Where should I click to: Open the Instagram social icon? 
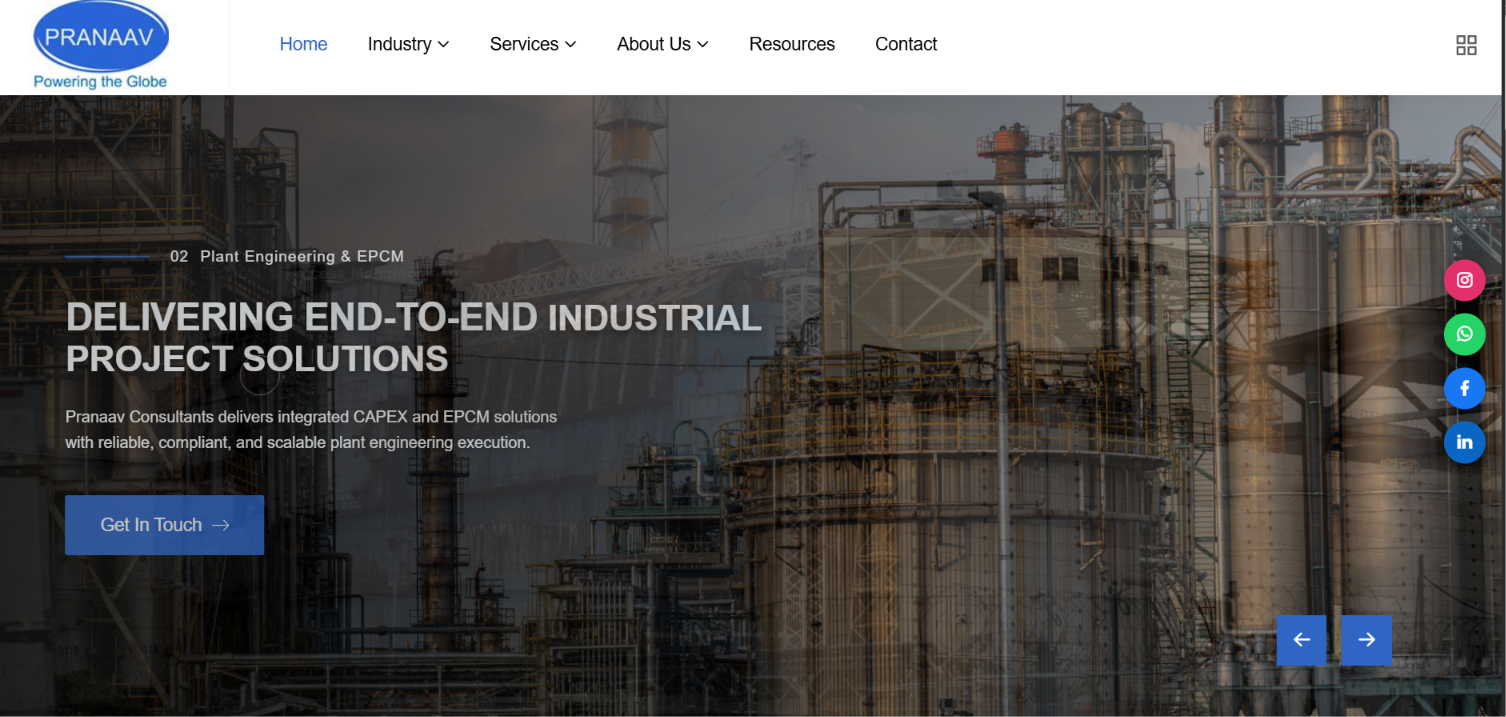click(1464, 280)
